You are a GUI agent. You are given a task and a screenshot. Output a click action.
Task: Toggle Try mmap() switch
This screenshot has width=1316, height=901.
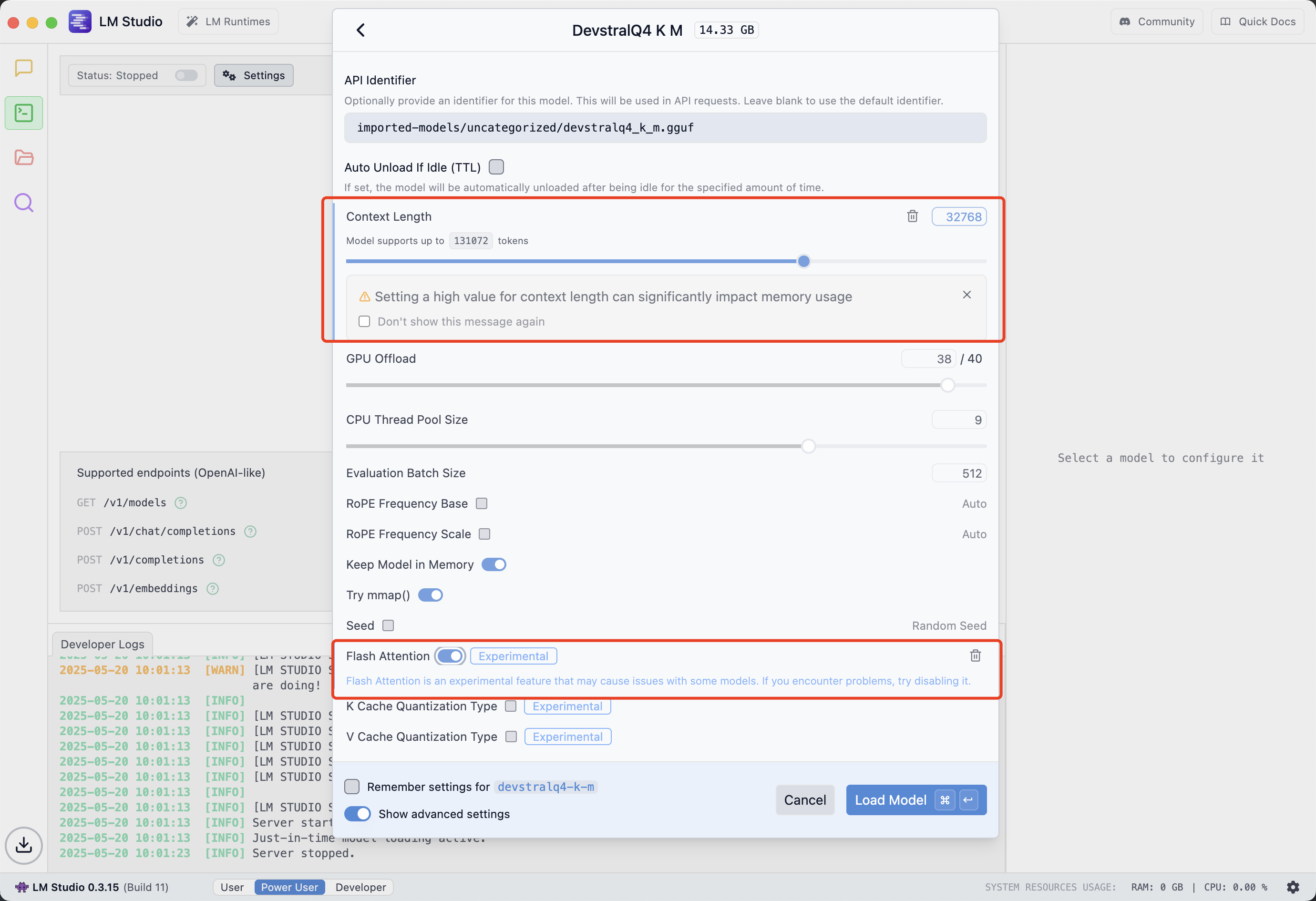[431, 595]
